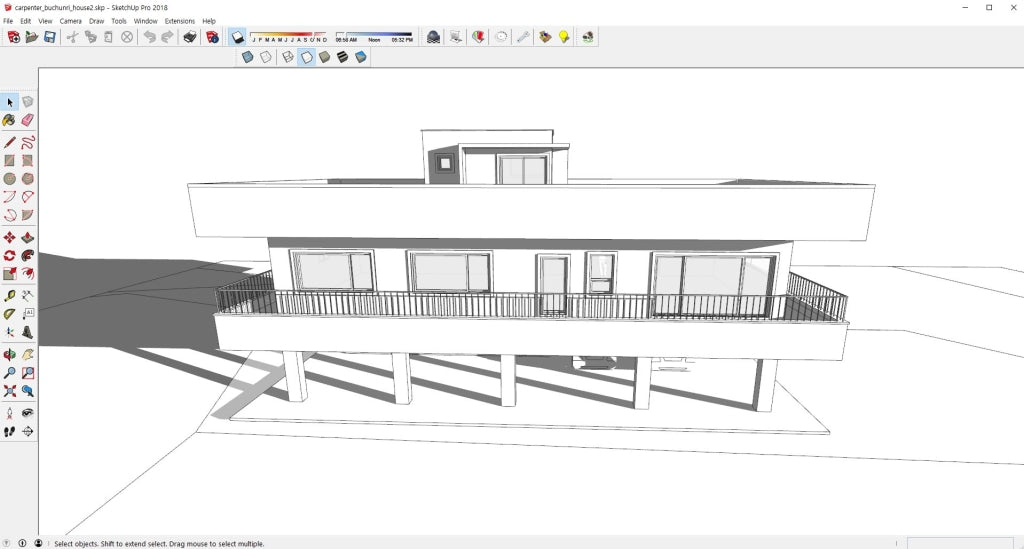
Task: Click the Print toolbar icon
Action: 190,37
